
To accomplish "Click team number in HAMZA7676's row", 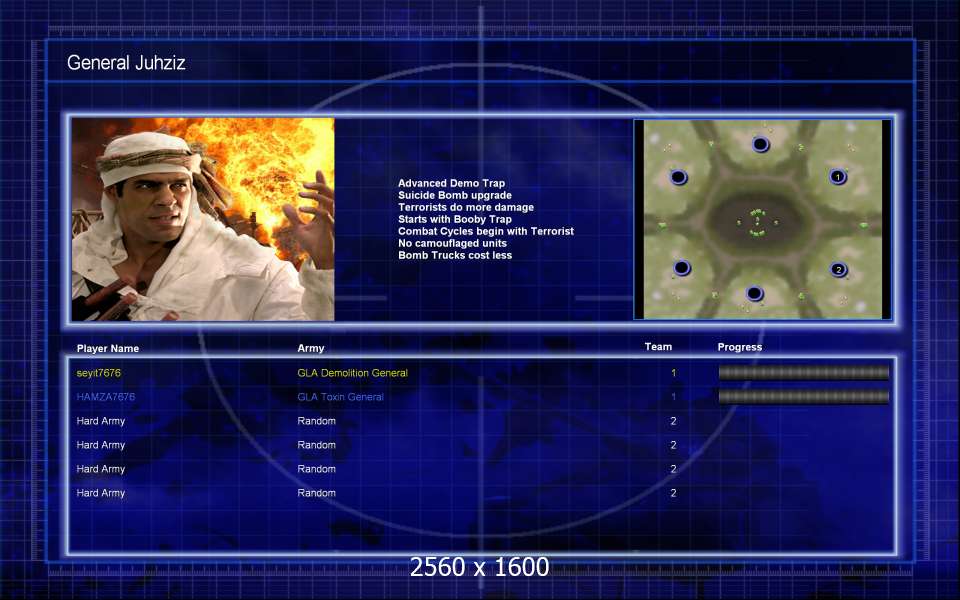I will click(673, 397).
